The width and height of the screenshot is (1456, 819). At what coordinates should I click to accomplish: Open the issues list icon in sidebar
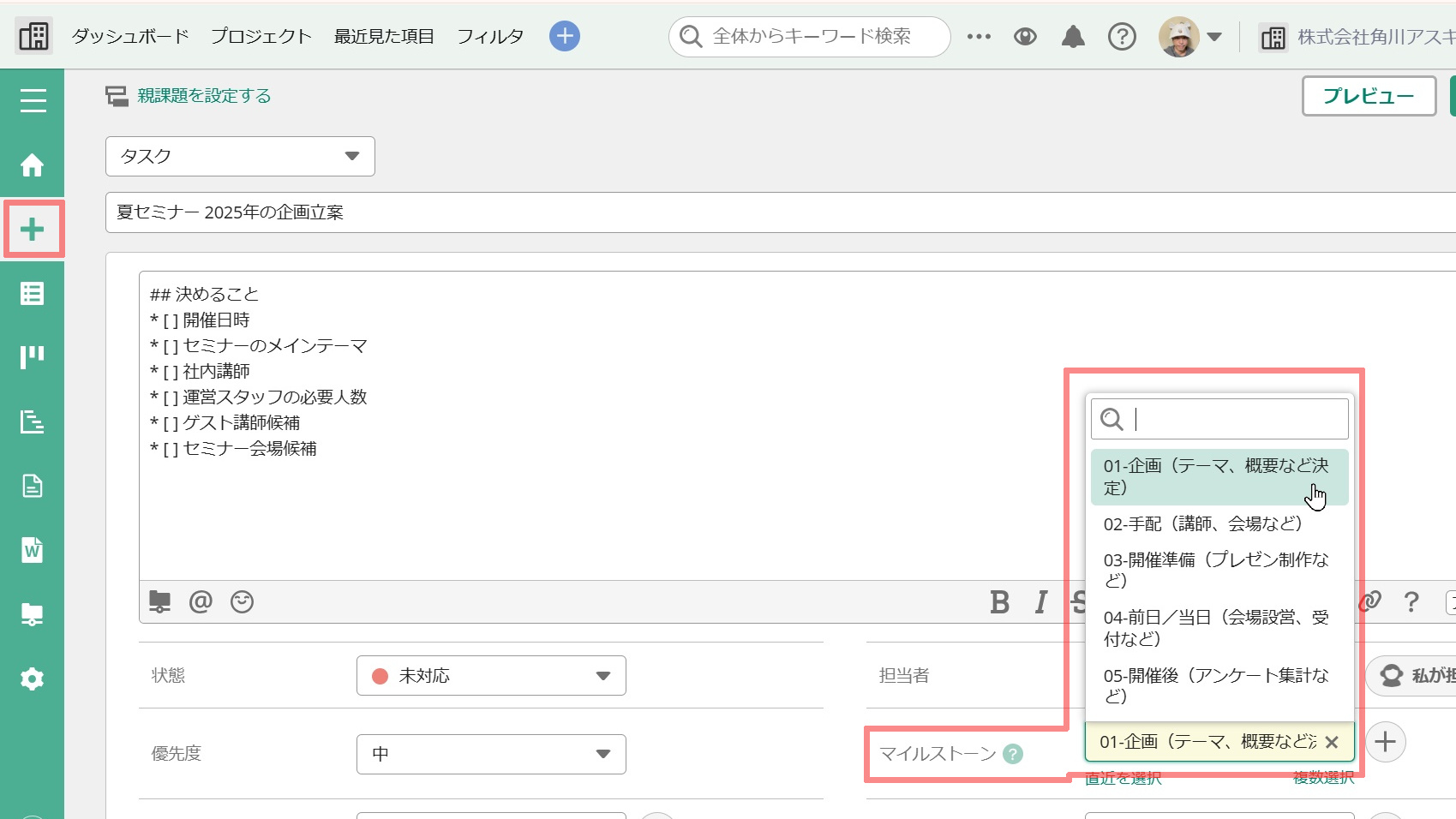tap(33, 294)
